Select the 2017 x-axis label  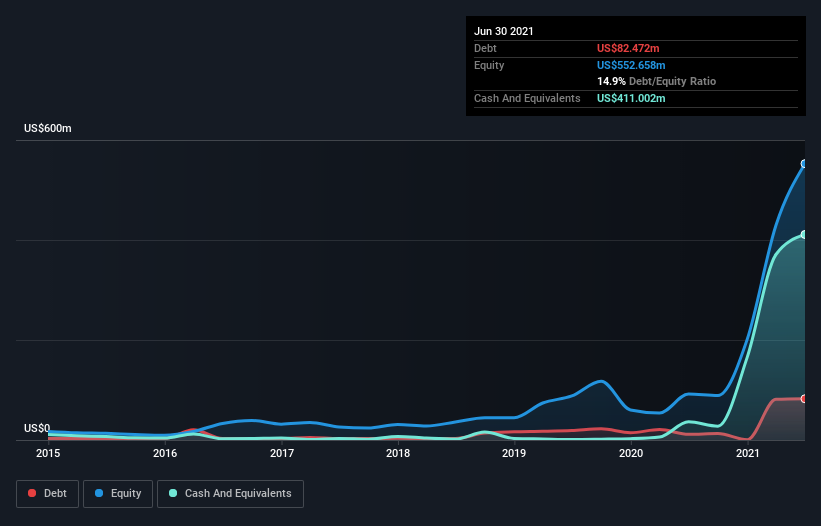coord(282,453)
